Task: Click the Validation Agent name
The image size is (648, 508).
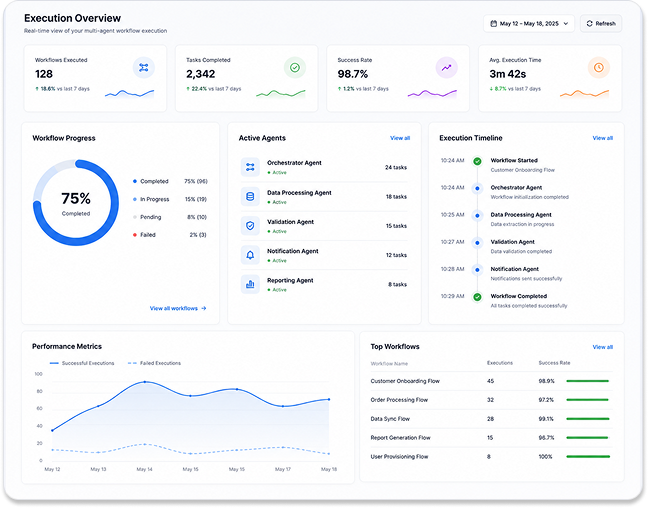Action: [x=291, y=222]
